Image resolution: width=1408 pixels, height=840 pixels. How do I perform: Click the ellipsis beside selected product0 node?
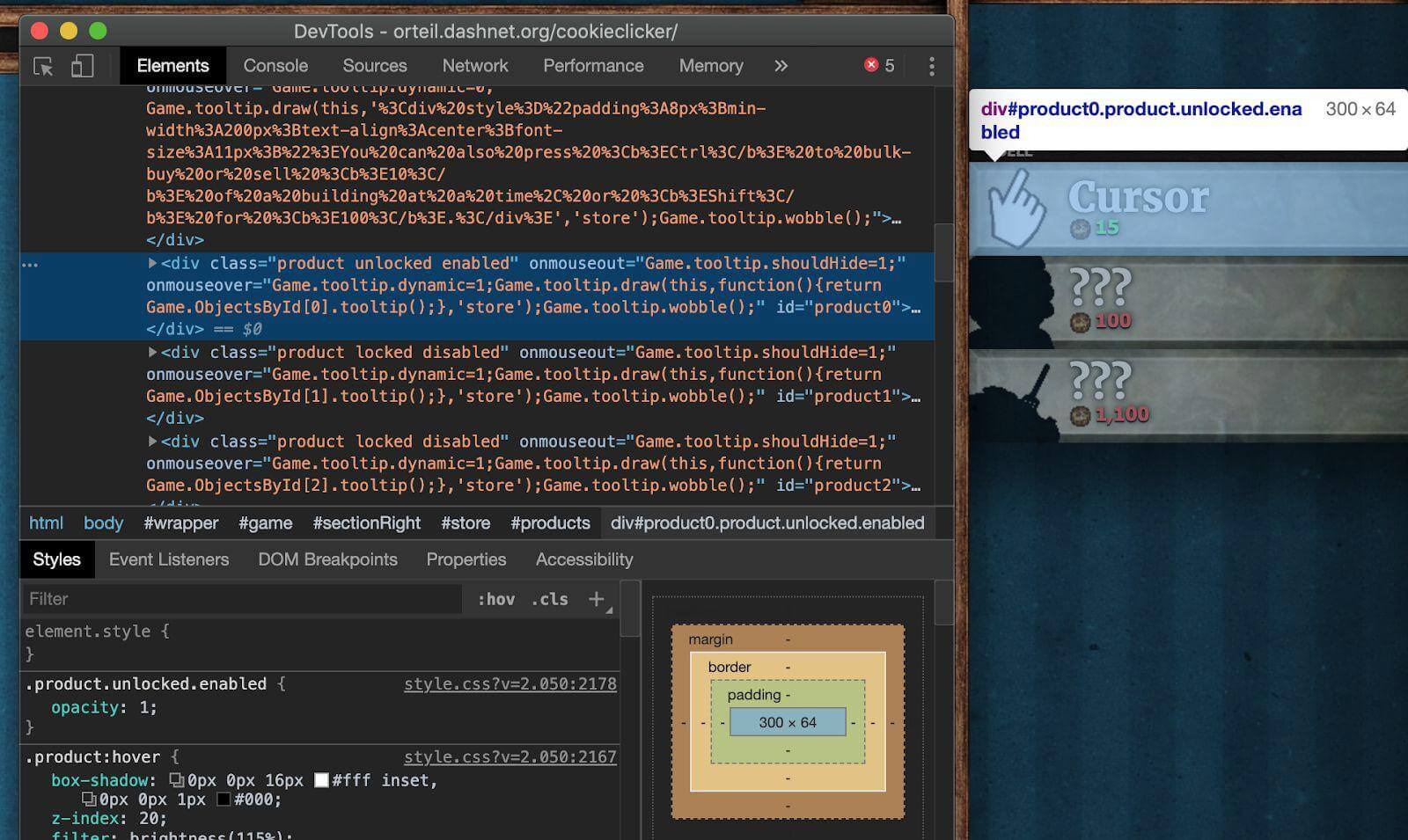(x=30, y=264)
